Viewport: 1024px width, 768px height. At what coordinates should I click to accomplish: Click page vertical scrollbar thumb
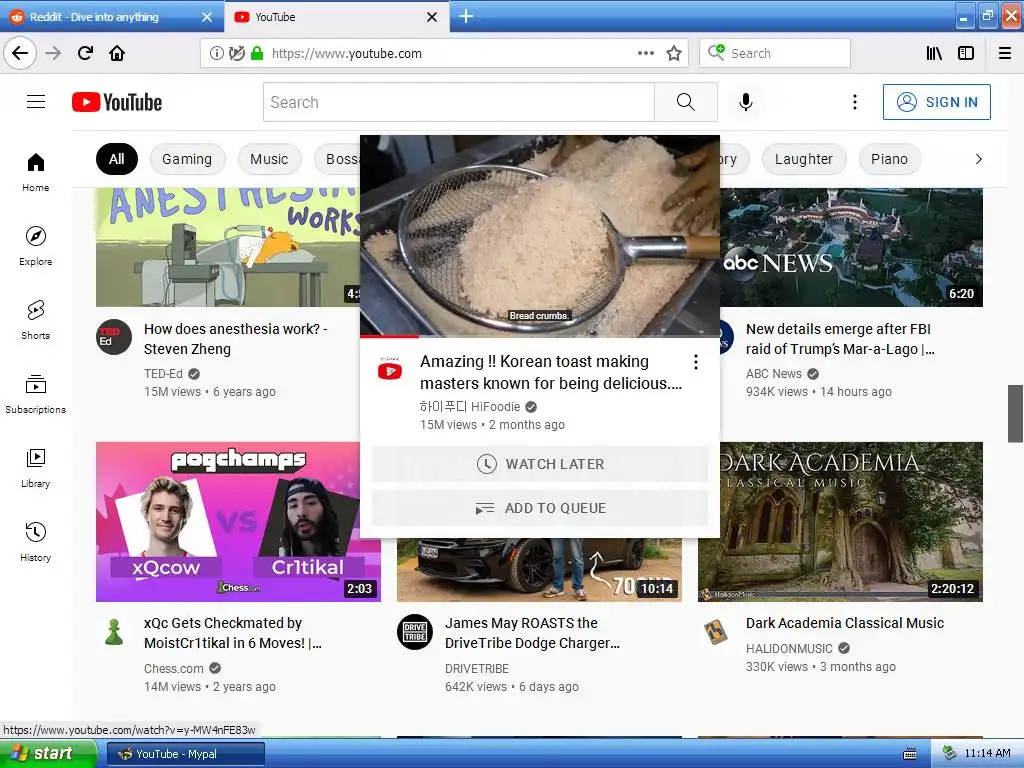1016,413
